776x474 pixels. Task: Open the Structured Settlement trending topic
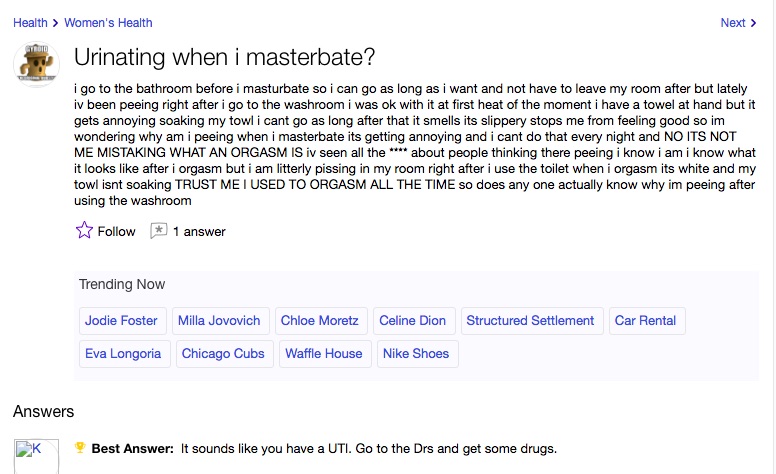pyautogui.click(x=532, y=321)
